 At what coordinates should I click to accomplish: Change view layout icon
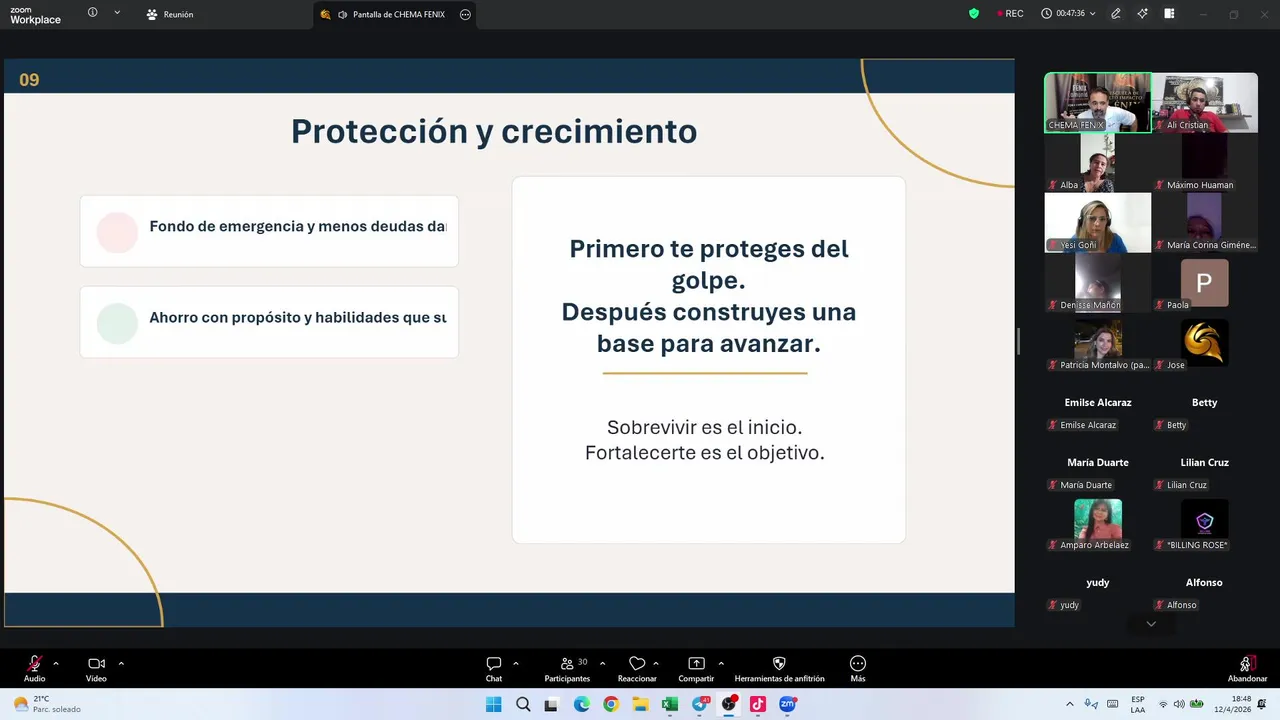(x=1168, y=14)
